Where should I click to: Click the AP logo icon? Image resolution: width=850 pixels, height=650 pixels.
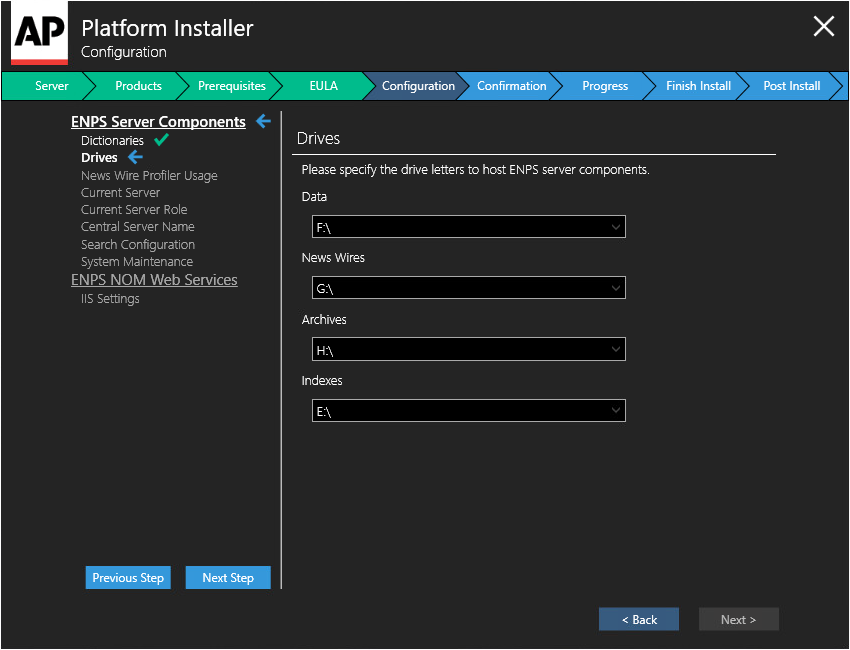[40, 33]
